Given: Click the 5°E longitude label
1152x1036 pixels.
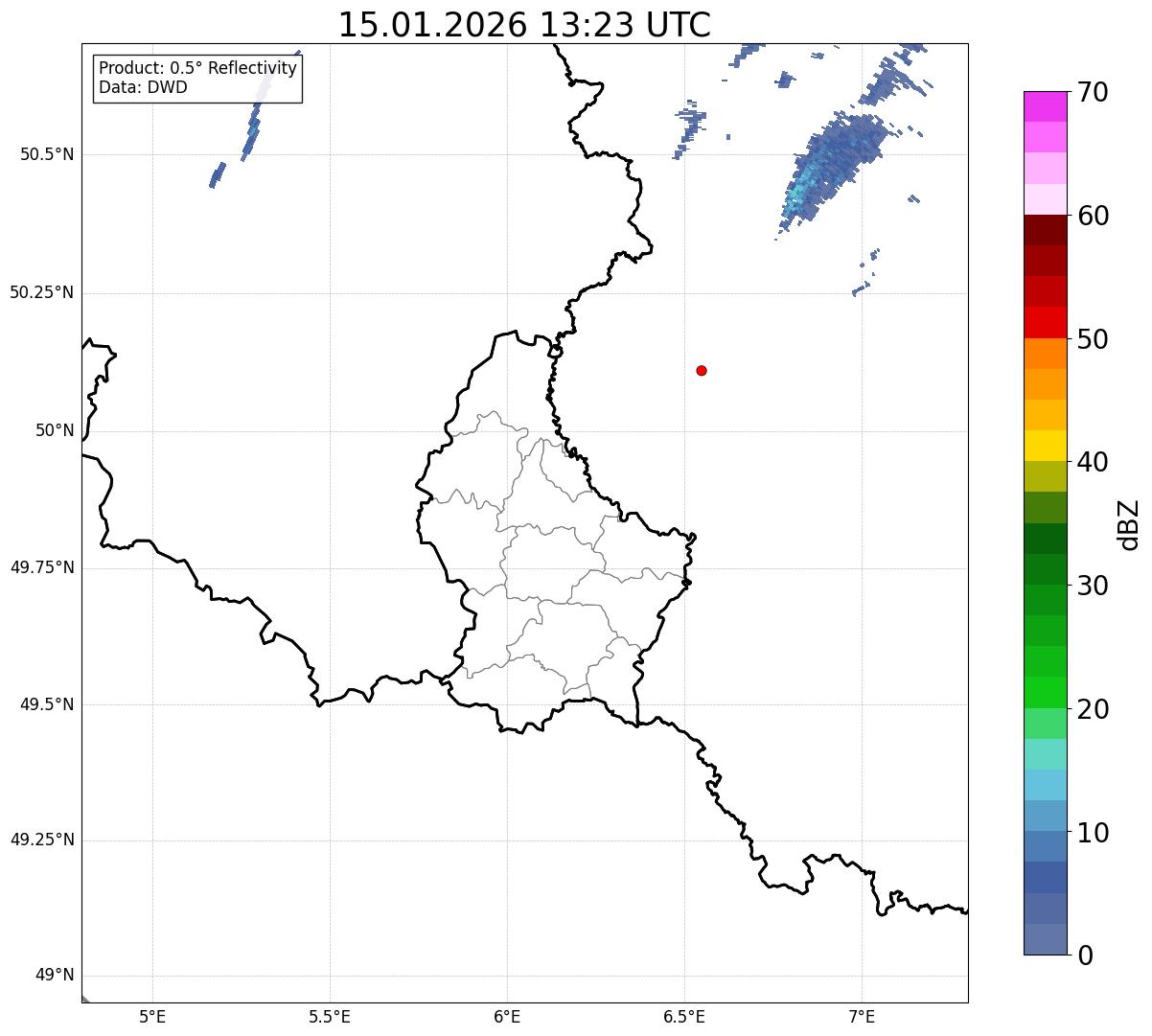Looking at the screenshot, I should (x=152, y=1016).
